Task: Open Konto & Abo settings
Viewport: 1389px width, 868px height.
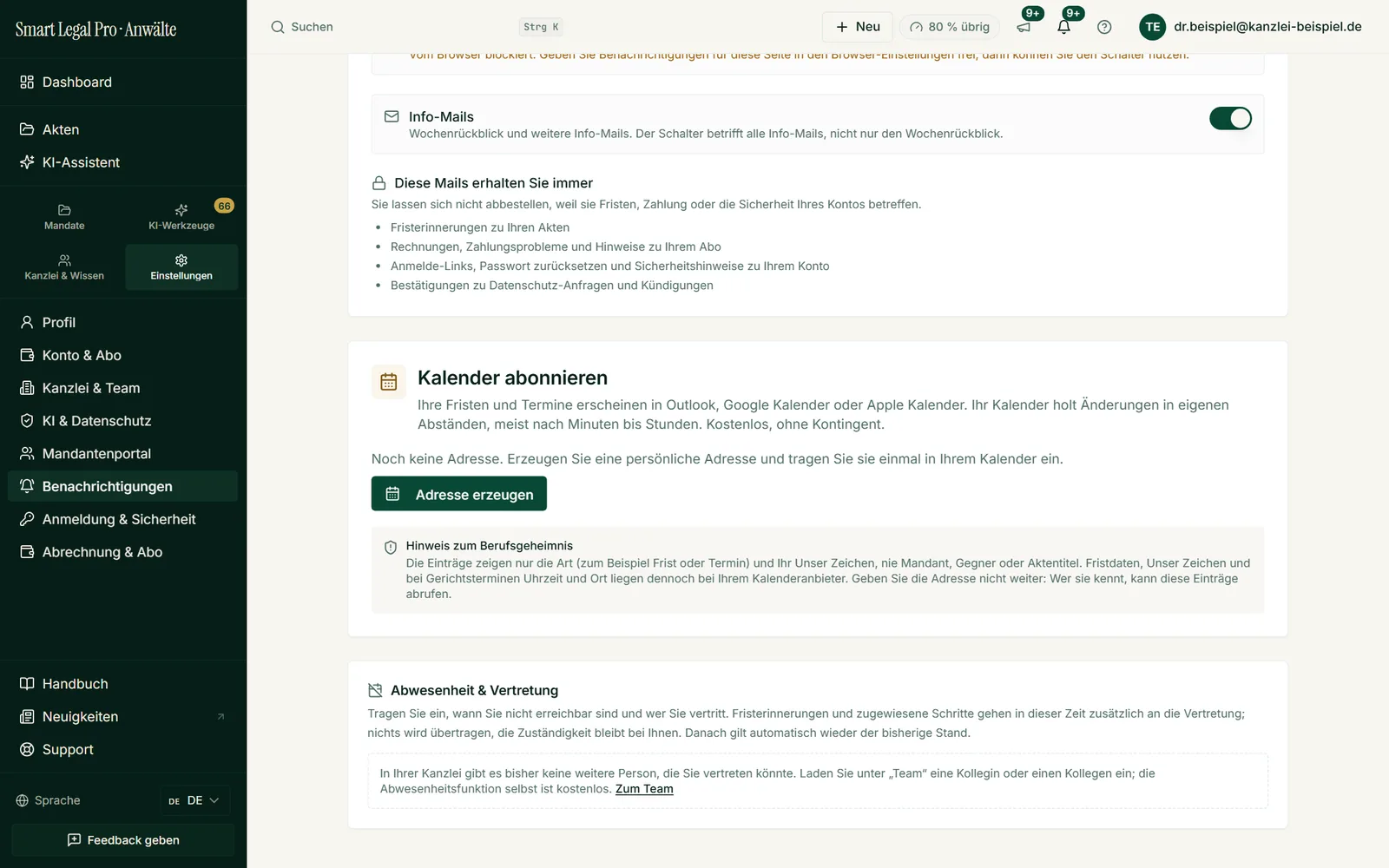Action: (123, 355)
